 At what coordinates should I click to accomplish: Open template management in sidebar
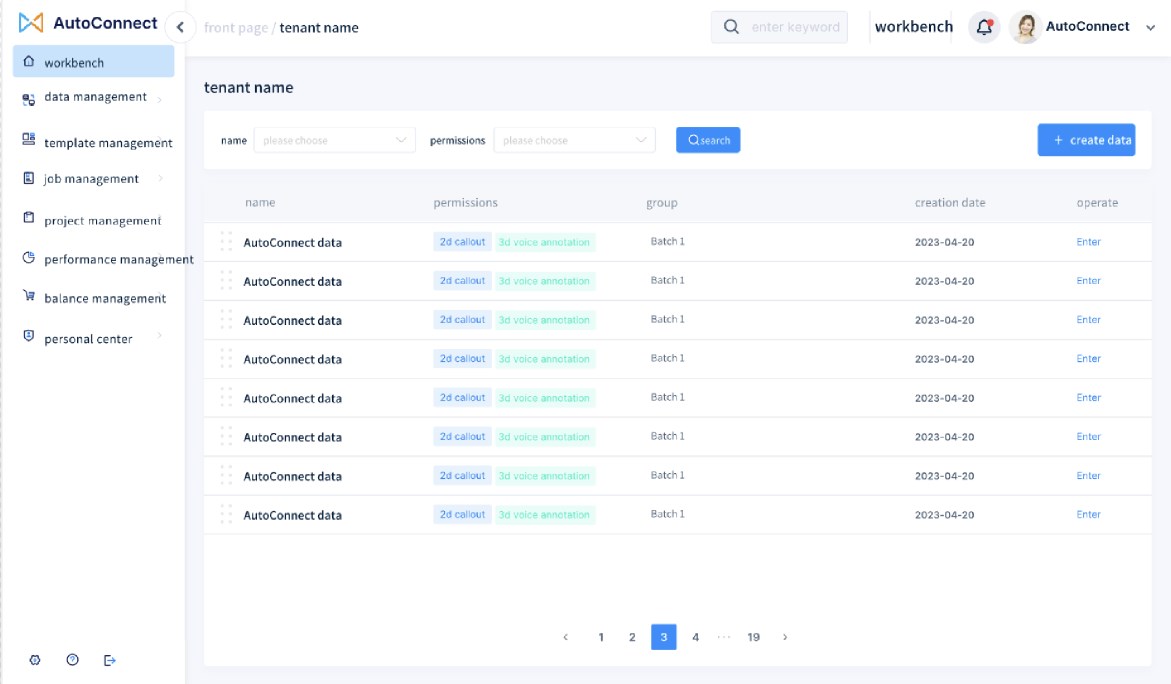(108, 143)
